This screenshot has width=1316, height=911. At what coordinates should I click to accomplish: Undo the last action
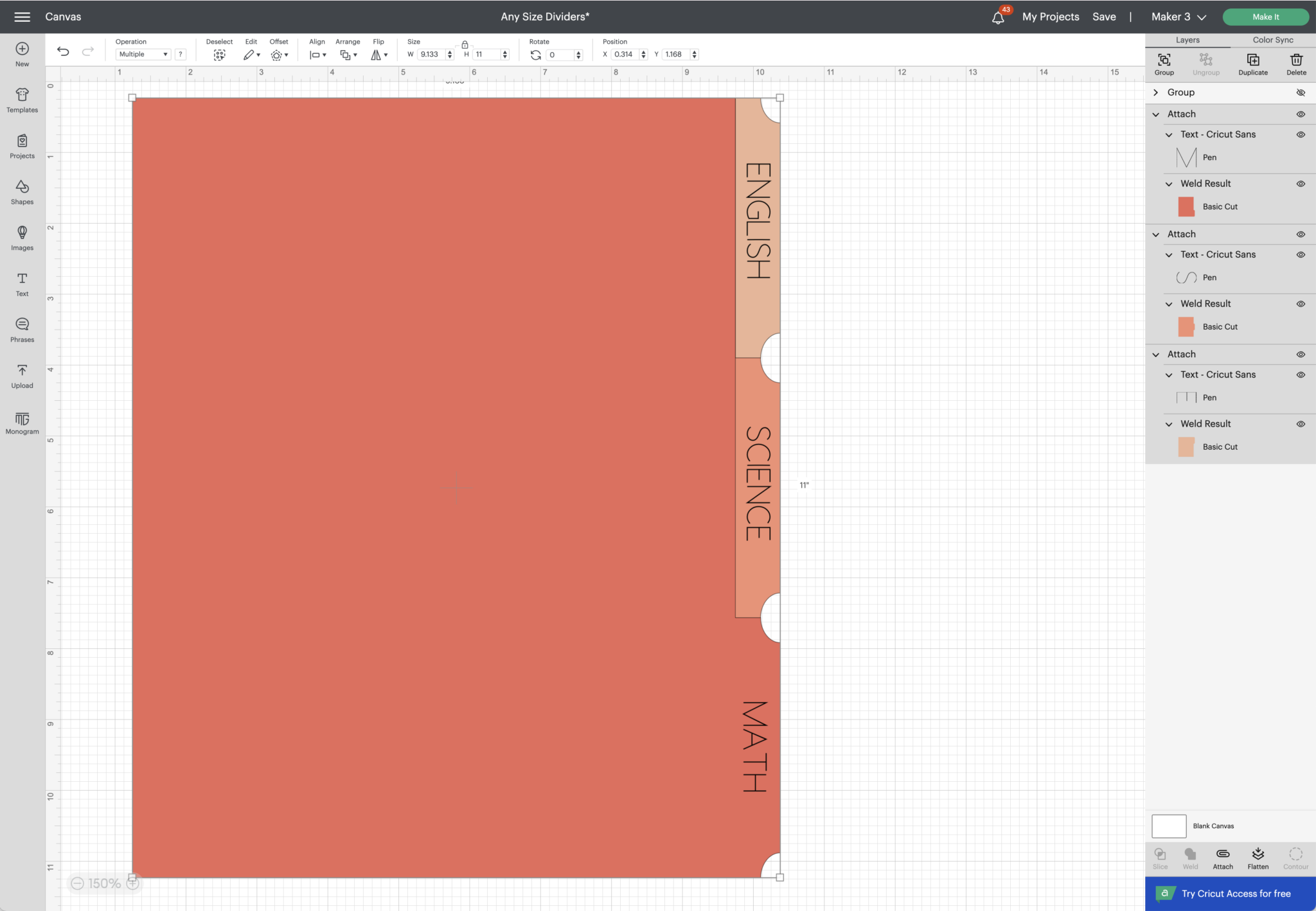click(x=63, y=51)
